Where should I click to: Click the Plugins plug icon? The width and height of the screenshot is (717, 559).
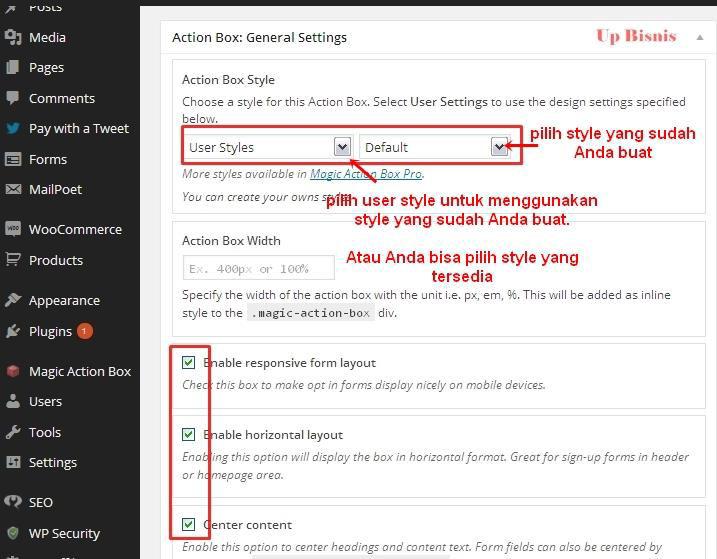pyautogui.click(x=13, y=331)
